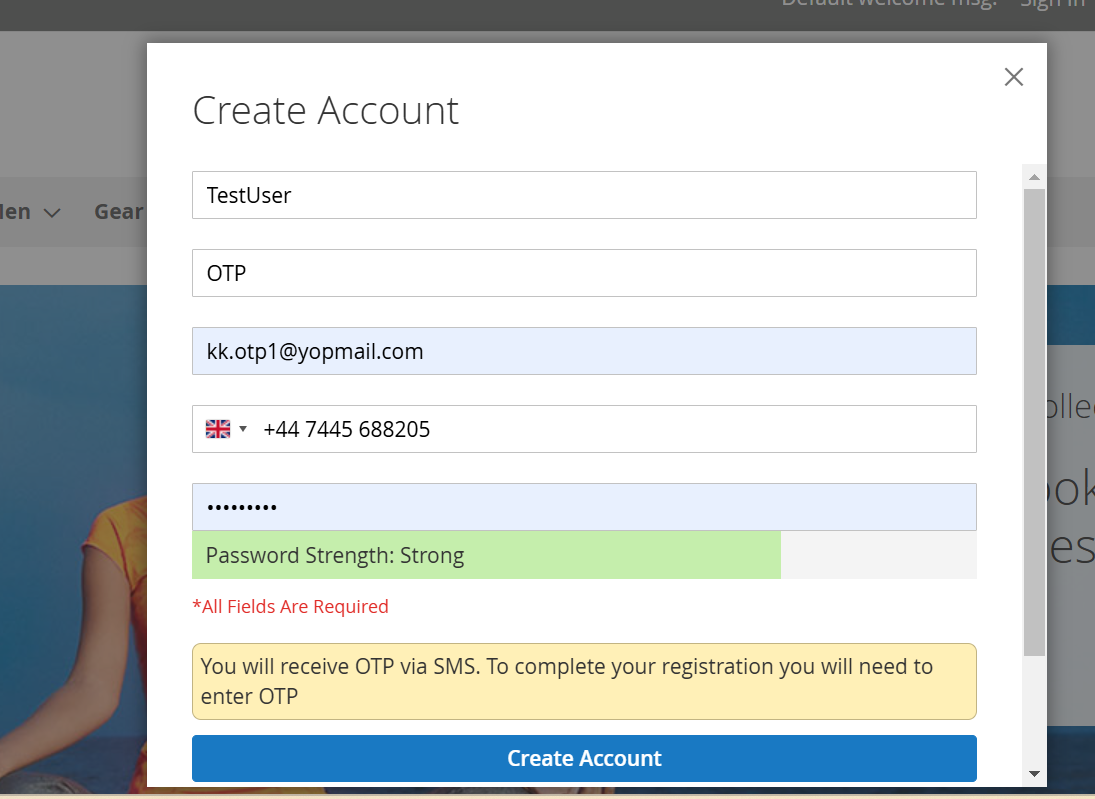Click the first name field containing TestUser
1095x799 pixels.
point(583,195)
